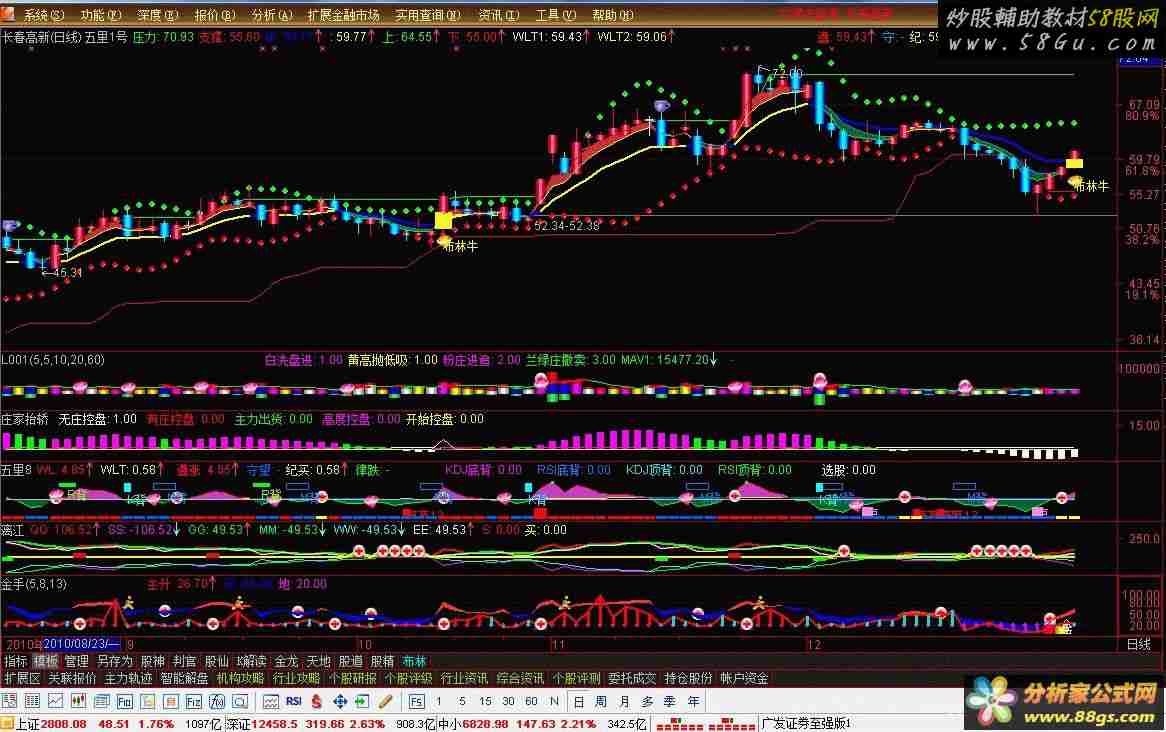
Task: Click the red dollar sign icon
Action: coord(317,701)
